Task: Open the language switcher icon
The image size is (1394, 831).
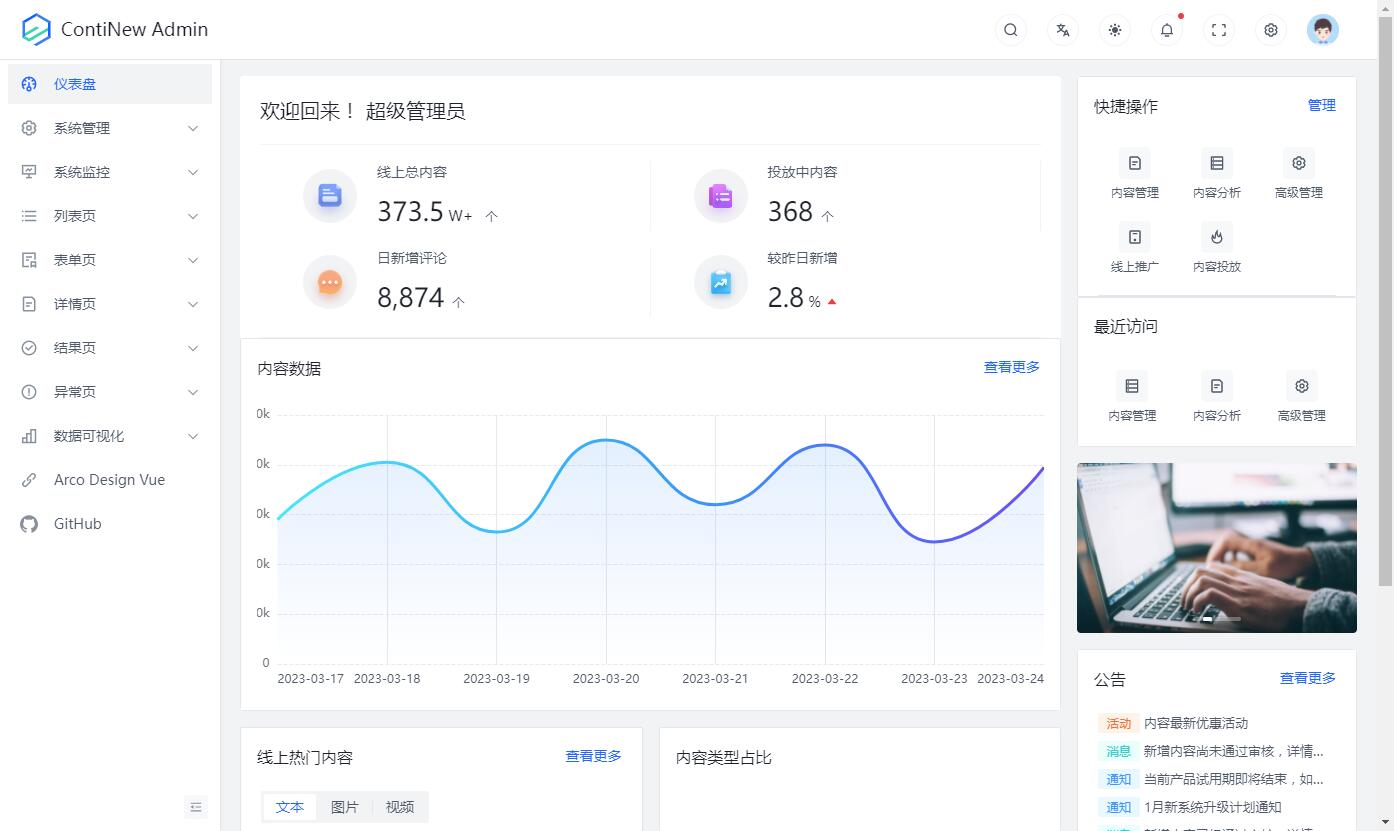Action: (1063, 30)
